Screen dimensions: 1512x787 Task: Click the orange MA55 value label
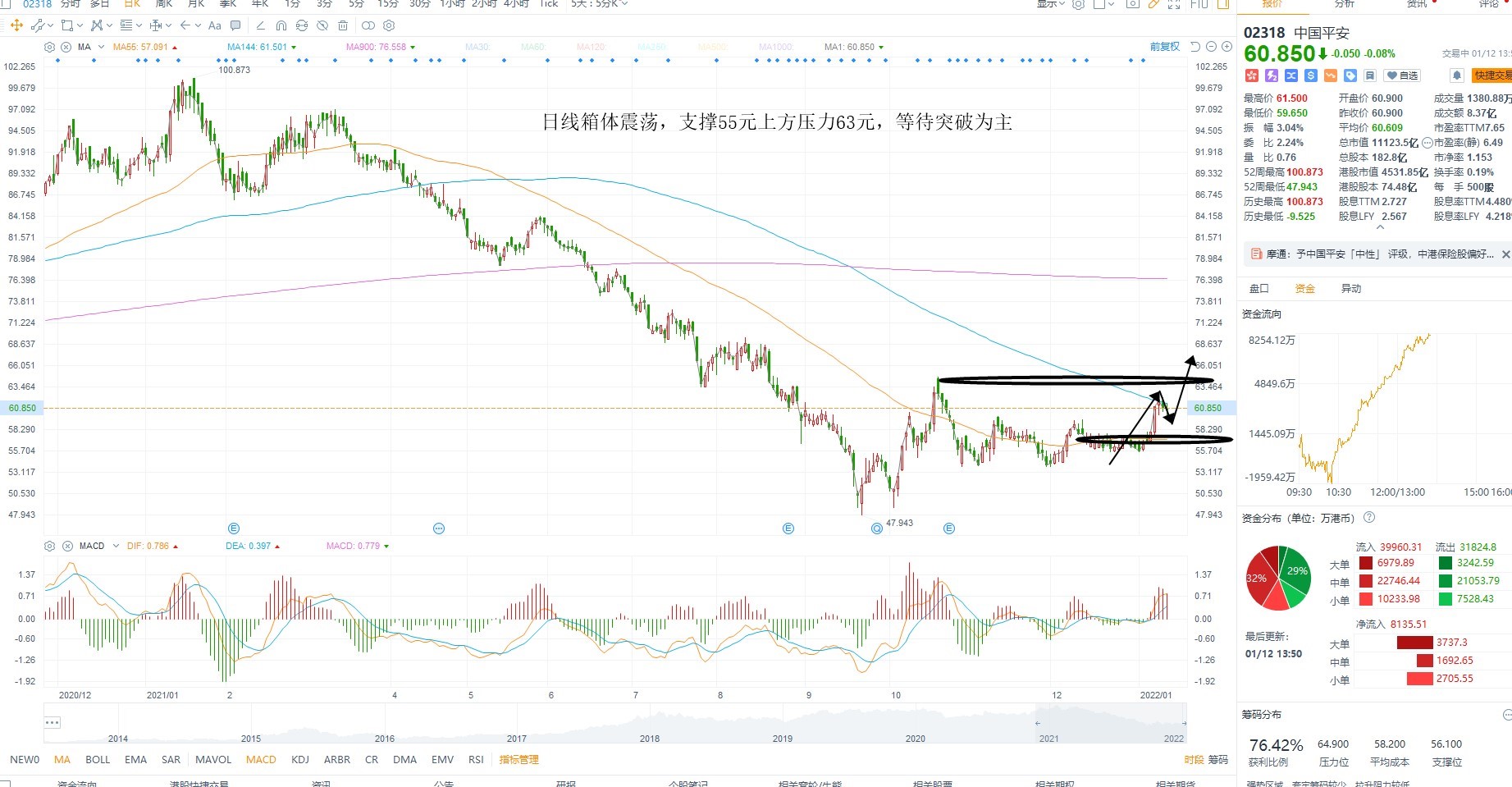tap(140, 47)
